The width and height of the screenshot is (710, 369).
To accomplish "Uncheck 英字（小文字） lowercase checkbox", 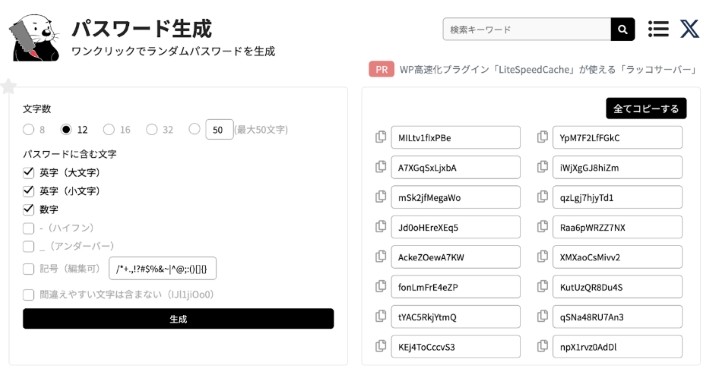I will coord(28,191).
